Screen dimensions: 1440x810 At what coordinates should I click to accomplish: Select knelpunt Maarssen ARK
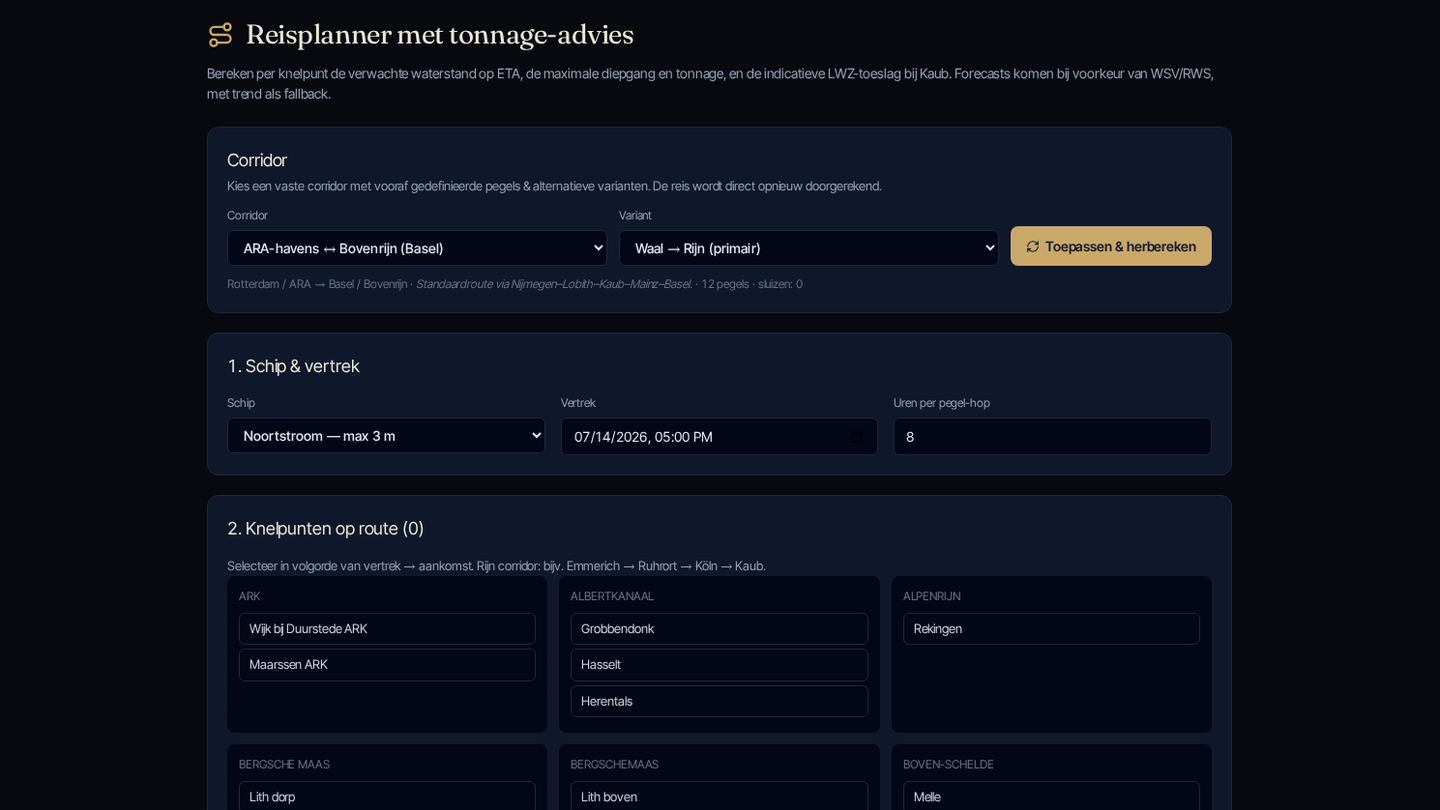click(x=387, y=665)
